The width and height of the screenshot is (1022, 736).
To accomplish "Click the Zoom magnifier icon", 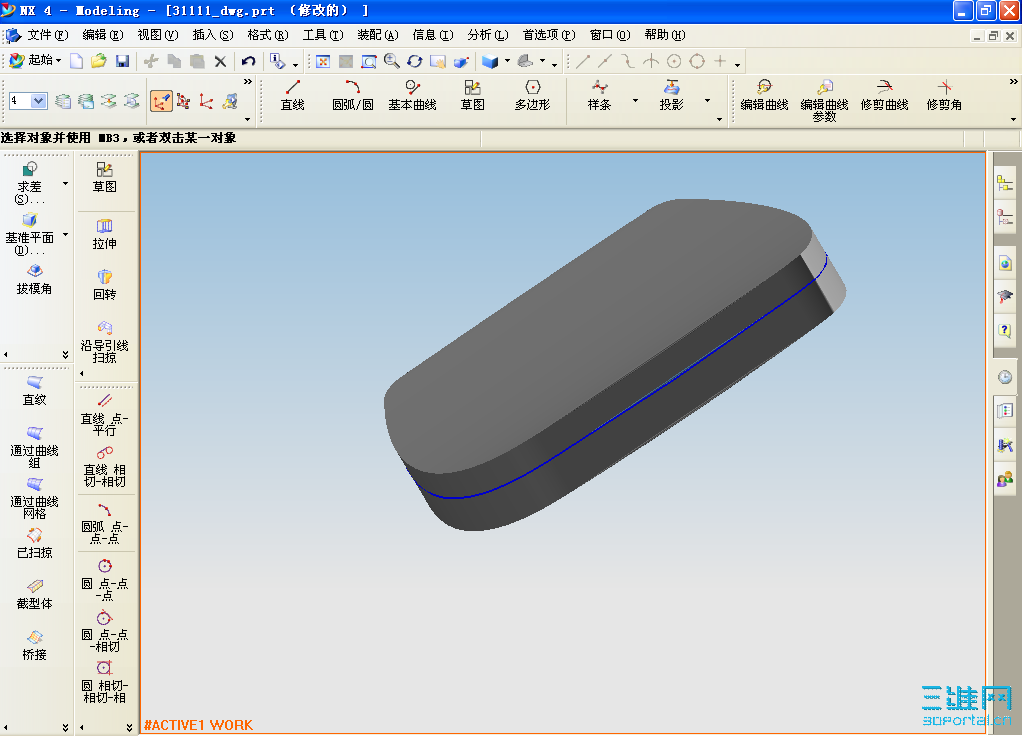I will point(392,61).
